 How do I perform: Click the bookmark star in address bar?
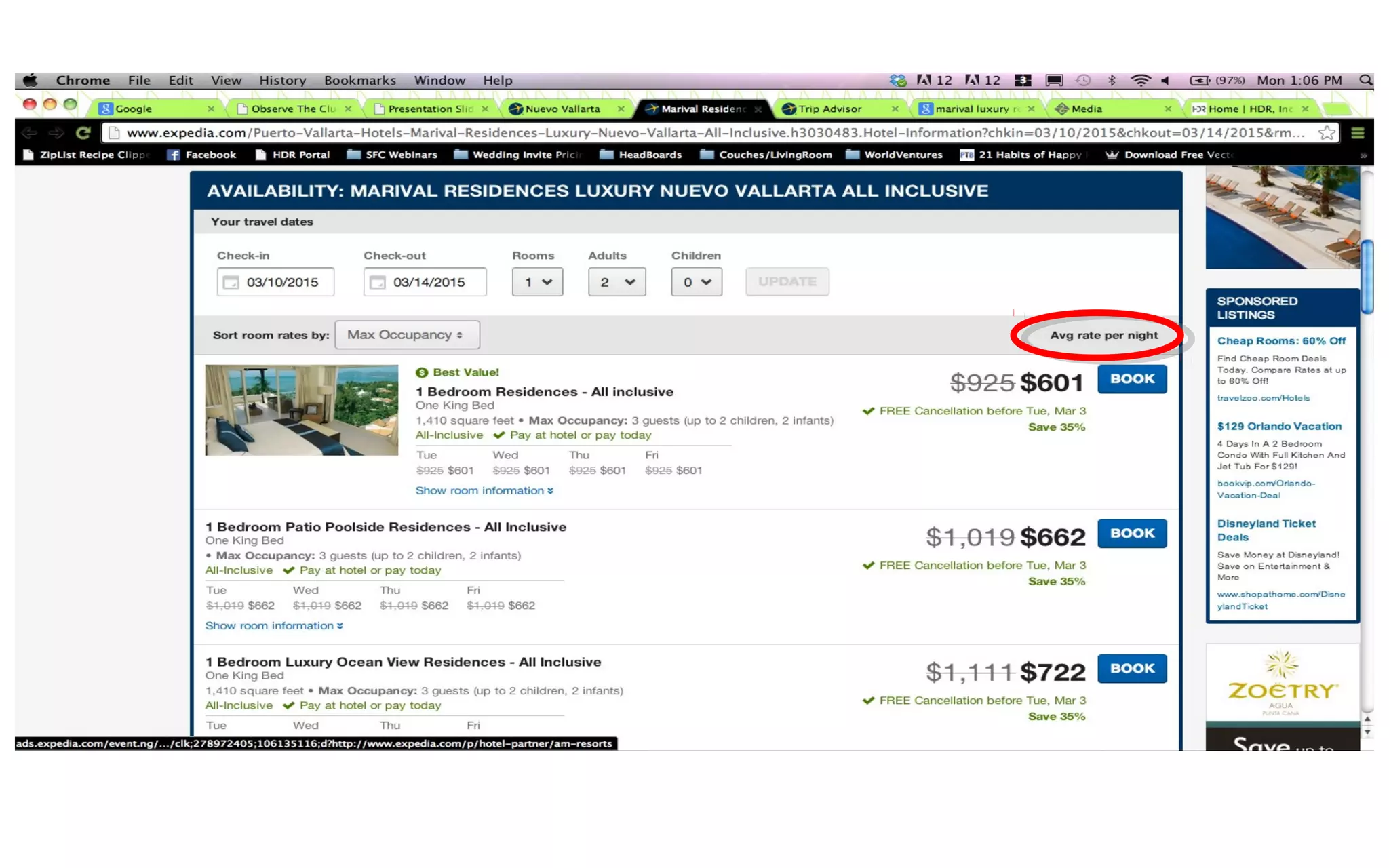tap(1327, 133)
